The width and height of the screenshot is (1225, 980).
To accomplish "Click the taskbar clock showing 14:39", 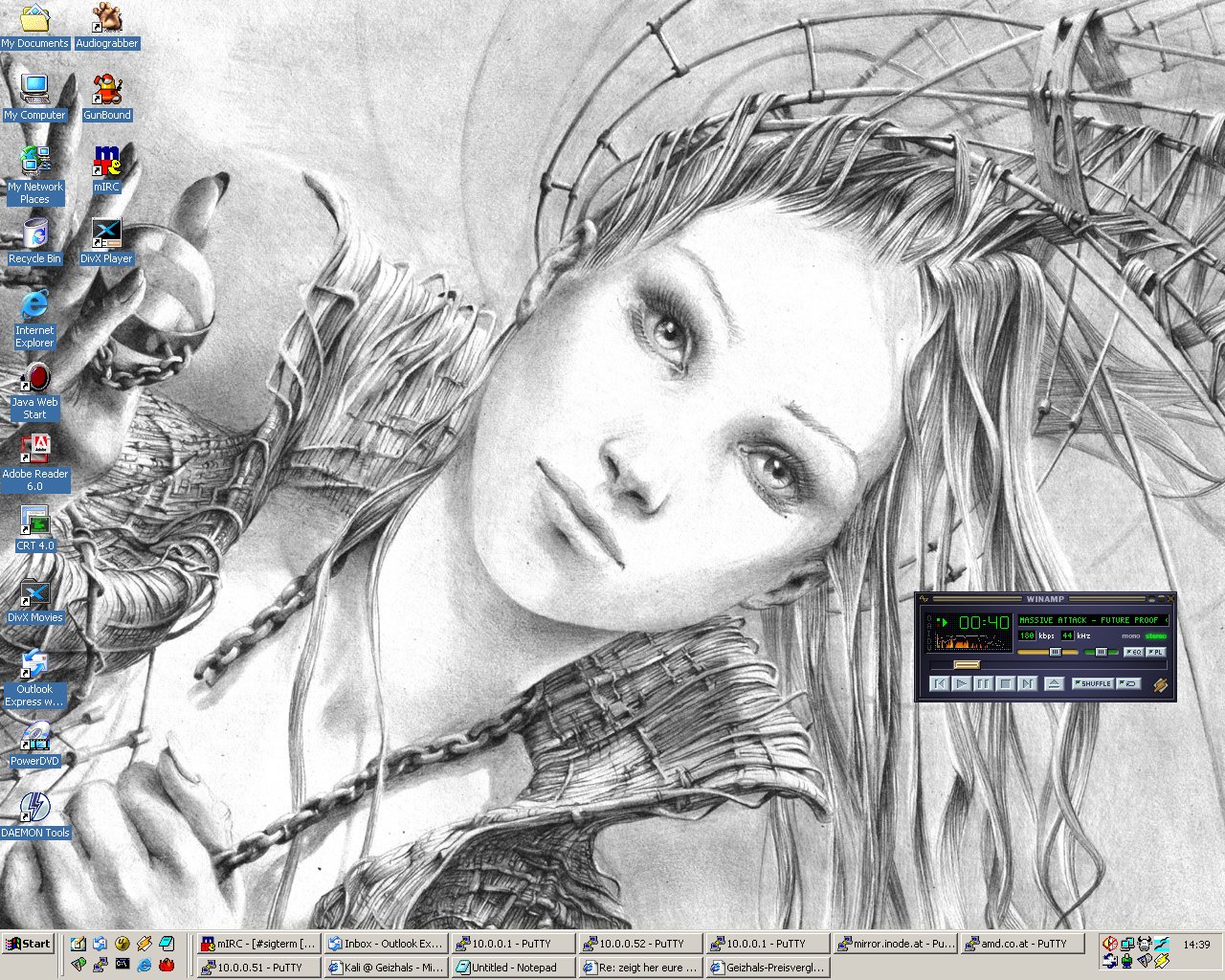I will point(1196,945).
